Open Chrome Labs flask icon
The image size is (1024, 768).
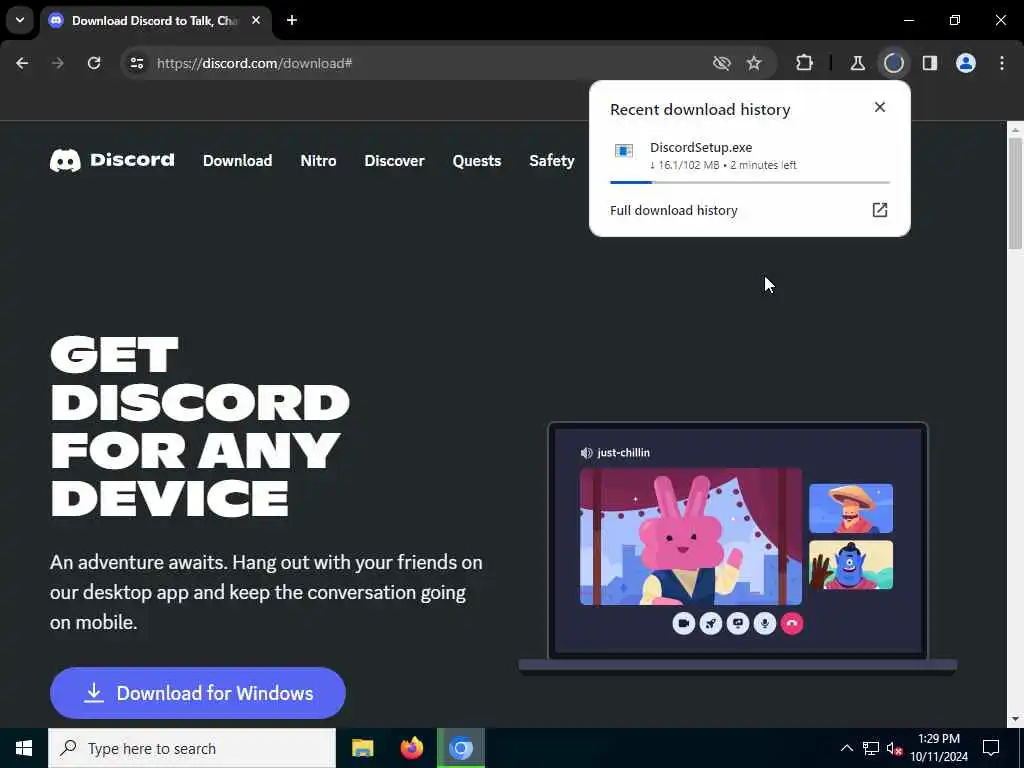857,63
